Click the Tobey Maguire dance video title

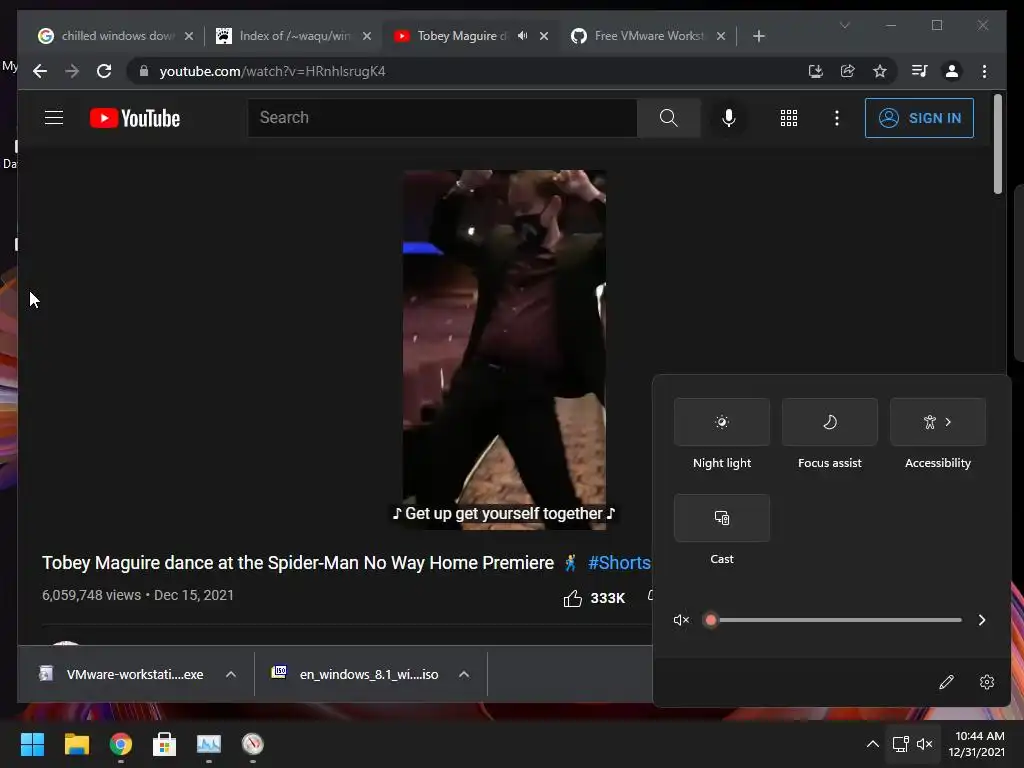pos(298,563)
